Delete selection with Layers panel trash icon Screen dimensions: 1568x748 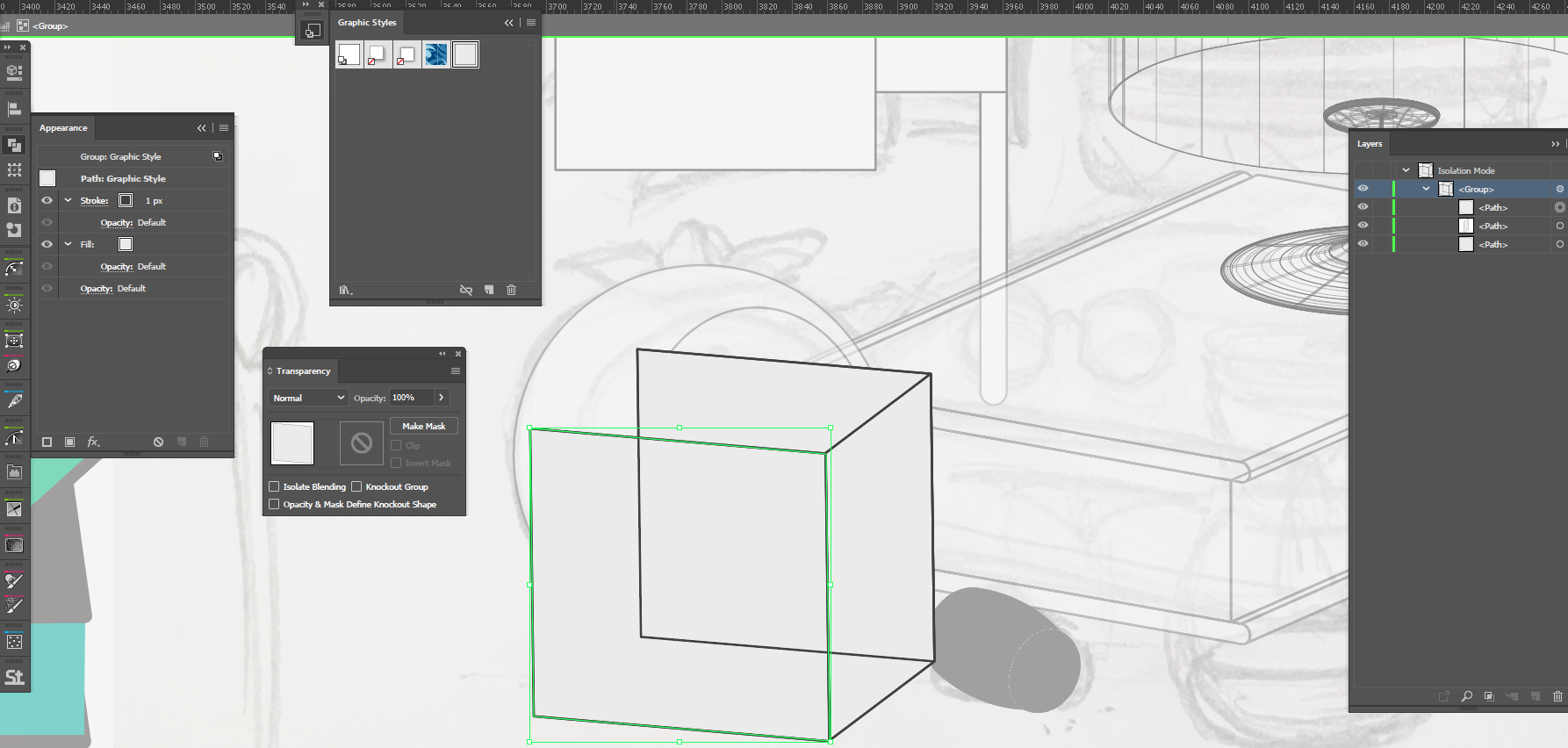coord(1557,696)
